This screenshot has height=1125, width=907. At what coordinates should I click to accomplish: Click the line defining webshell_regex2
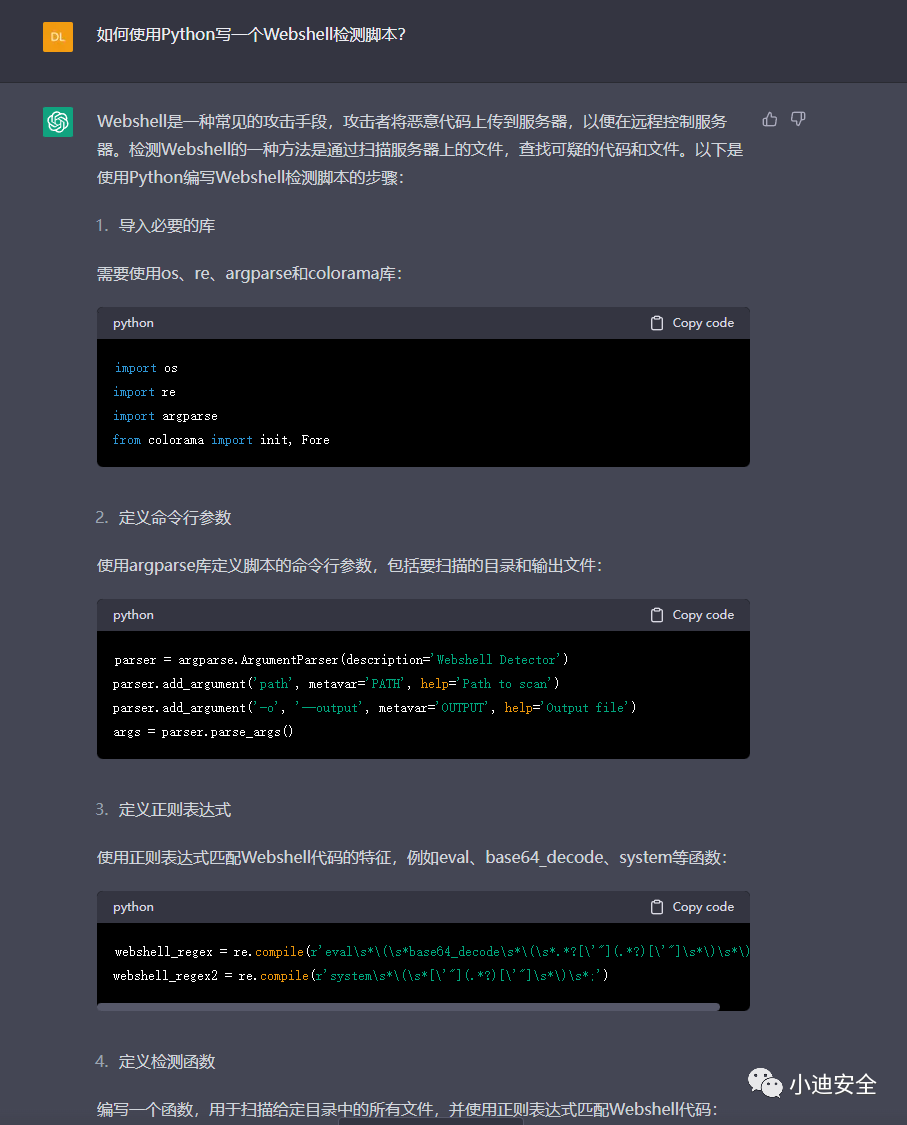[360, 976]
